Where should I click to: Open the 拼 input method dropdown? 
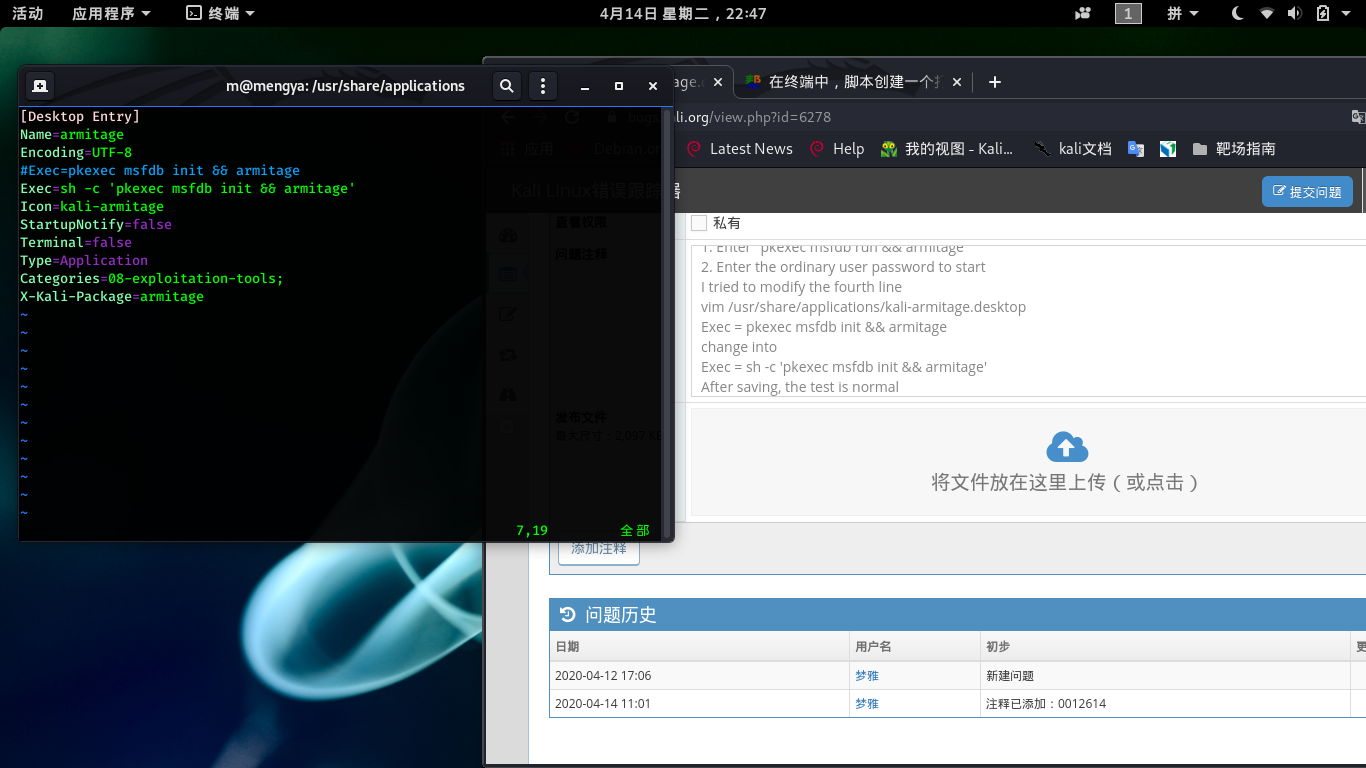(x=1183, y=13)
